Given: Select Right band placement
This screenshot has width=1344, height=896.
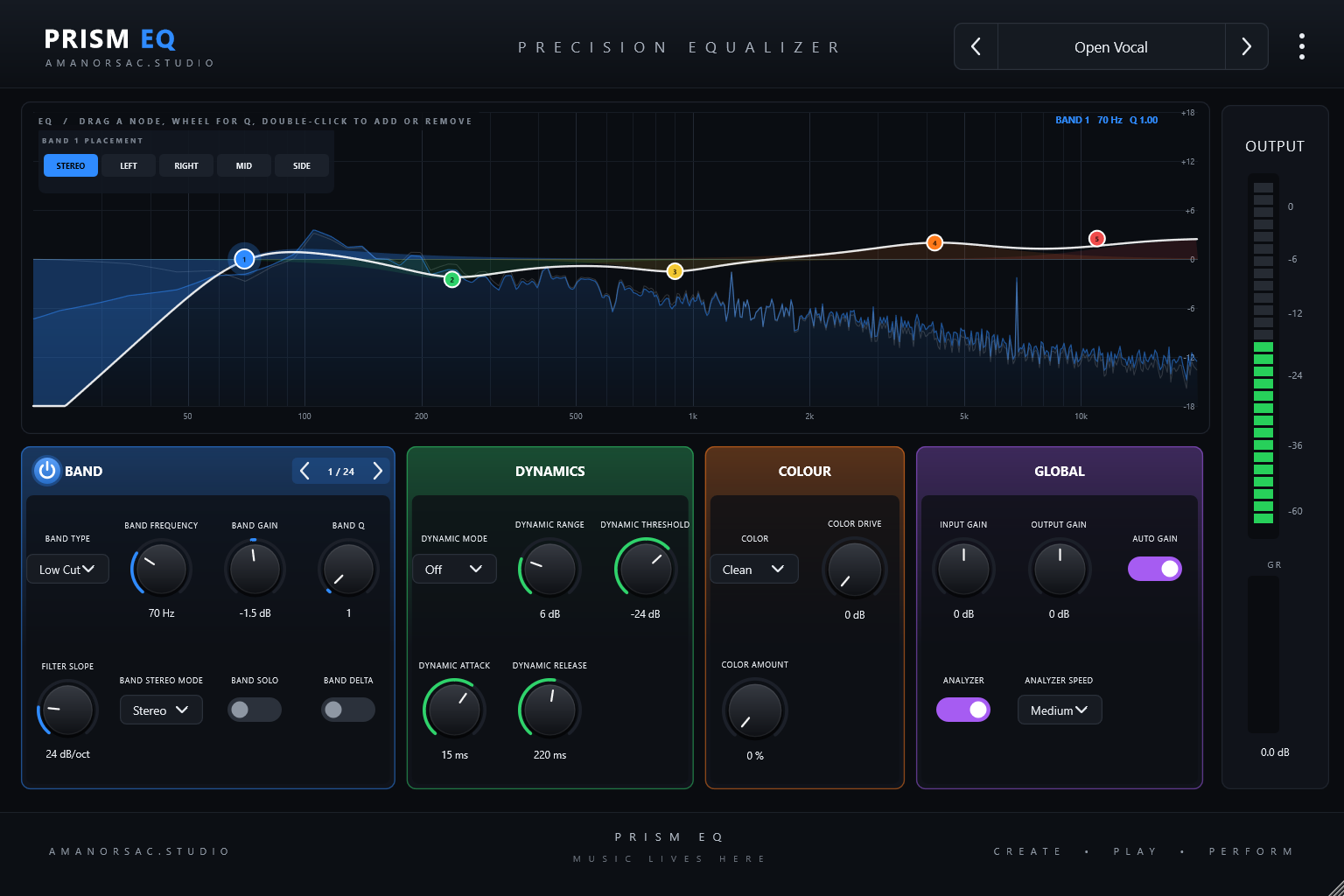Looking at the screenshot, I should 186,165.
